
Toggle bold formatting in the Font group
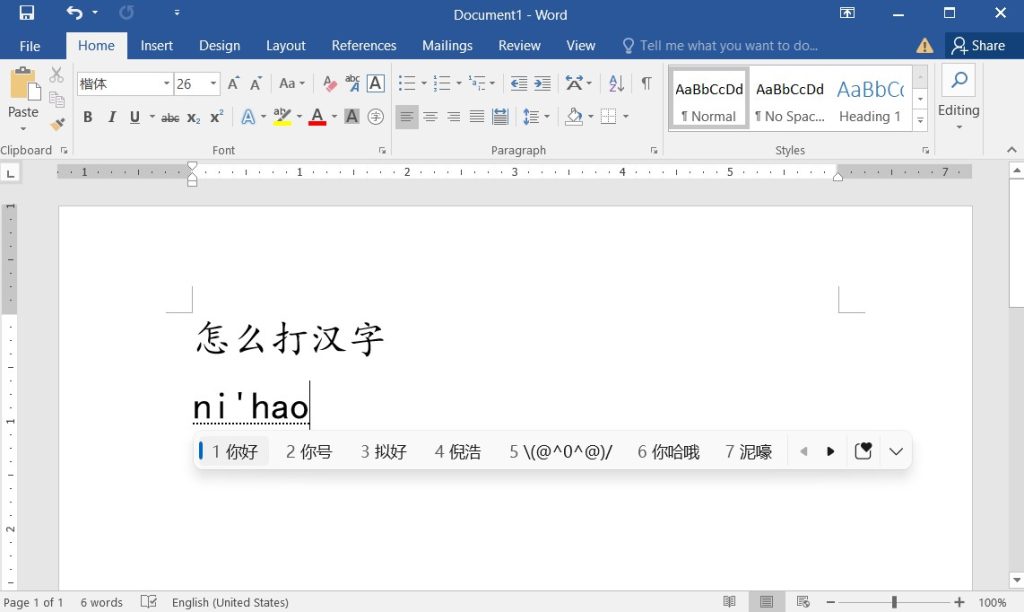(x=87, y=117)
